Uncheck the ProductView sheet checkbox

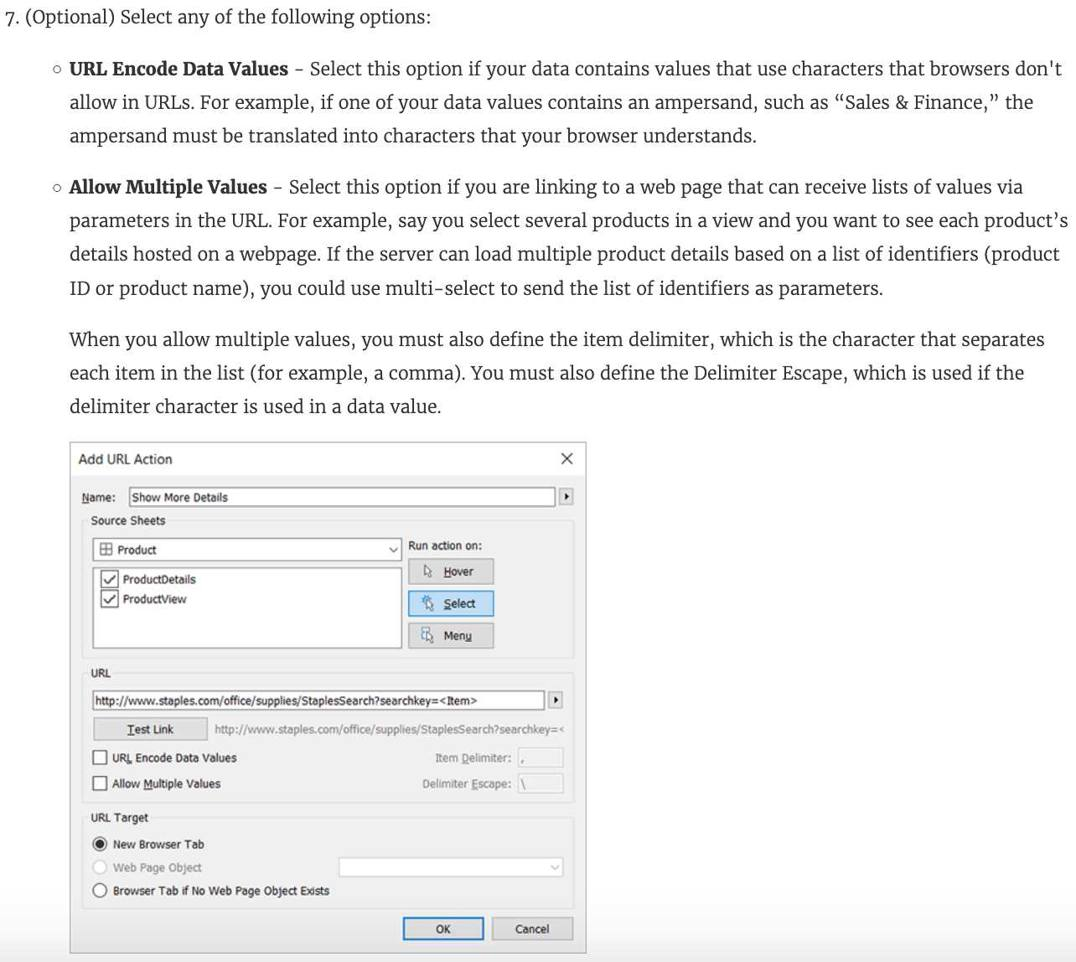[x=109, y=599]
